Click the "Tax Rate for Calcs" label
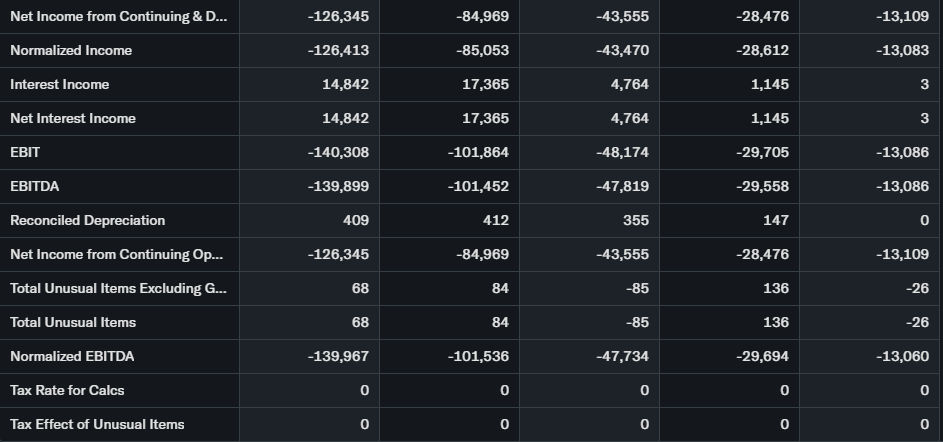Viewport: 943px width, 442px height. tap(67, 390)
